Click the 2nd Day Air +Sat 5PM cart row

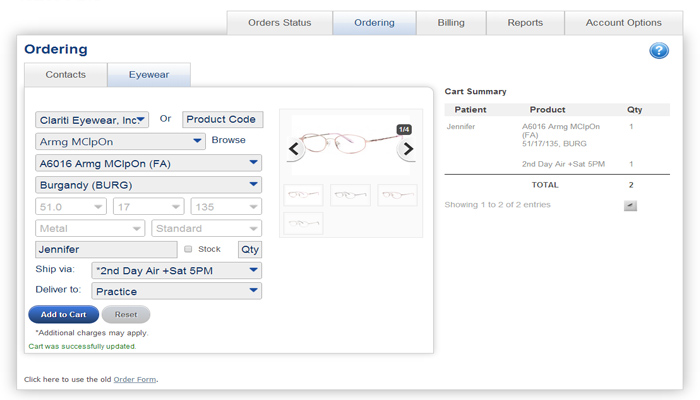click(x=563, y=164)
